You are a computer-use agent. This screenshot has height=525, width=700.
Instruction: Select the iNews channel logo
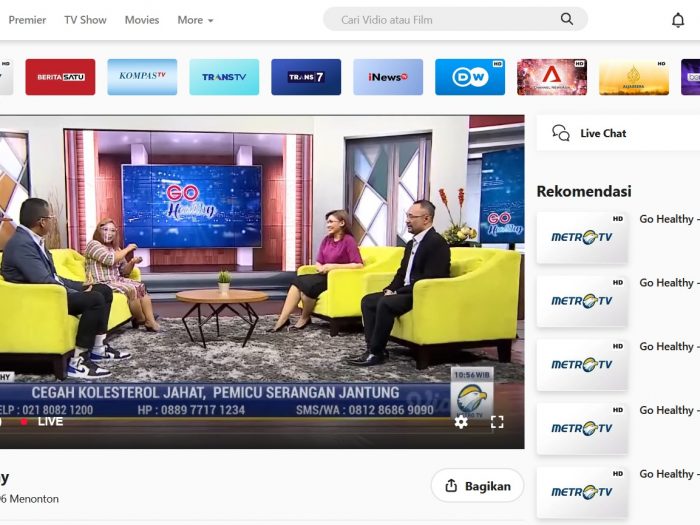(388, 77)
